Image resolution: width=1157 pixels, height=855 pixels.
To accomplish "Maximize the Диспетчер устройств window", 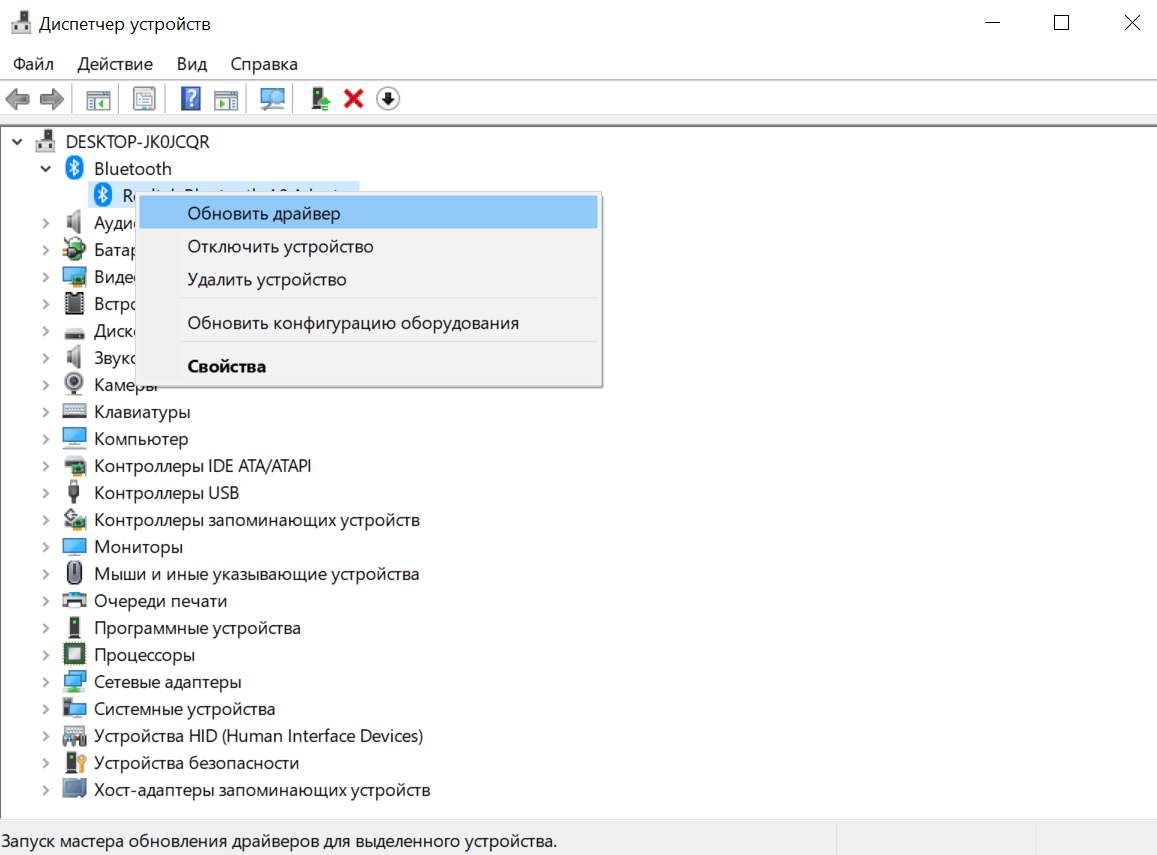I will point(1061,23).
